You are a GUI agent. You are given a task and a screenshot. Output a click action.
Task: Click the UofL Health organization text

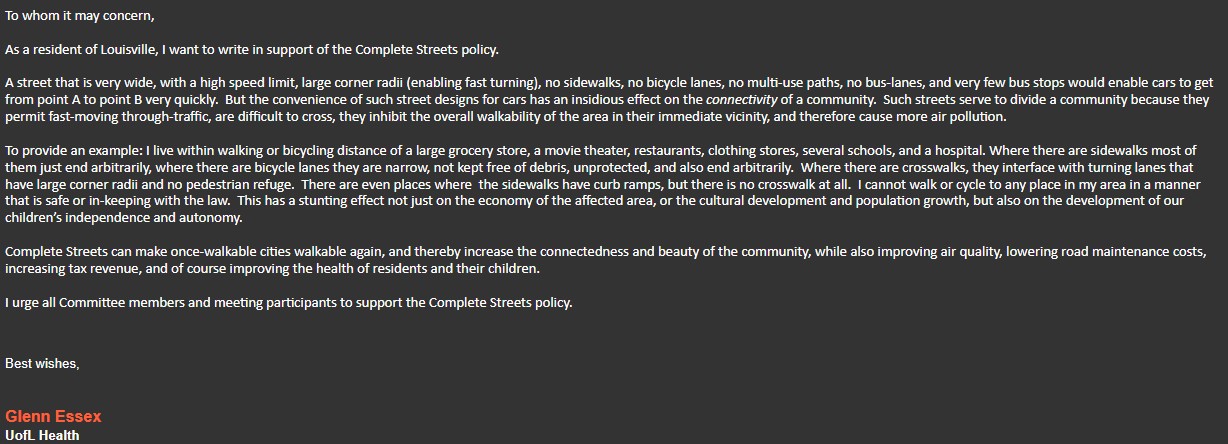(42, 435)
